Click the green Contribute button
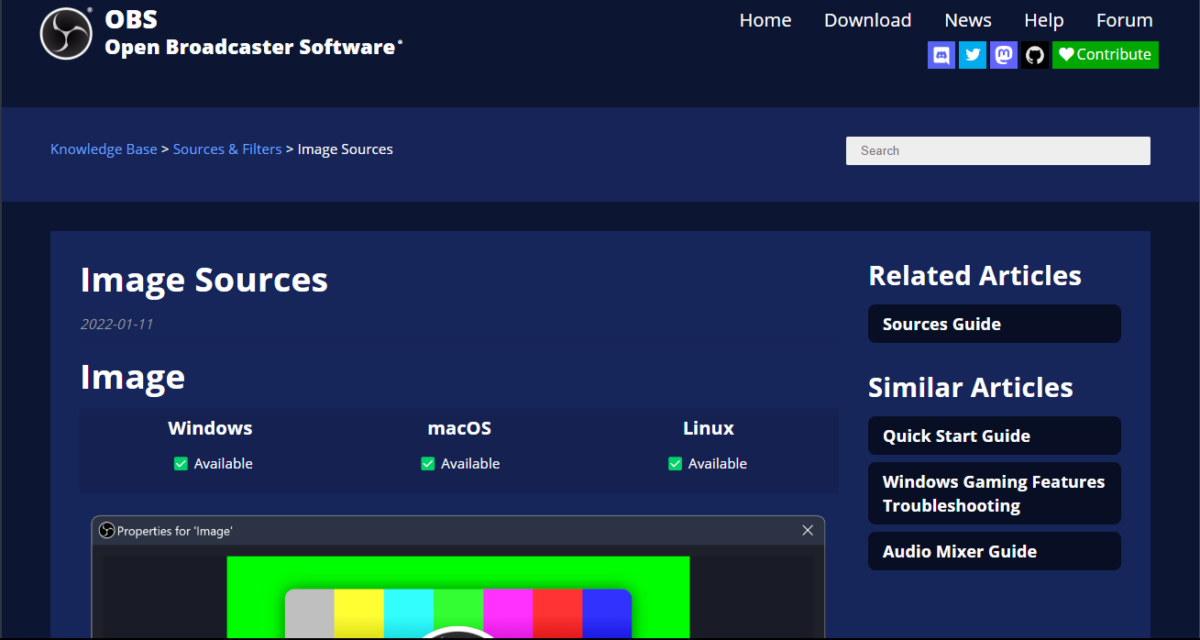1200x640 pixels. [x=1105, y=55]
